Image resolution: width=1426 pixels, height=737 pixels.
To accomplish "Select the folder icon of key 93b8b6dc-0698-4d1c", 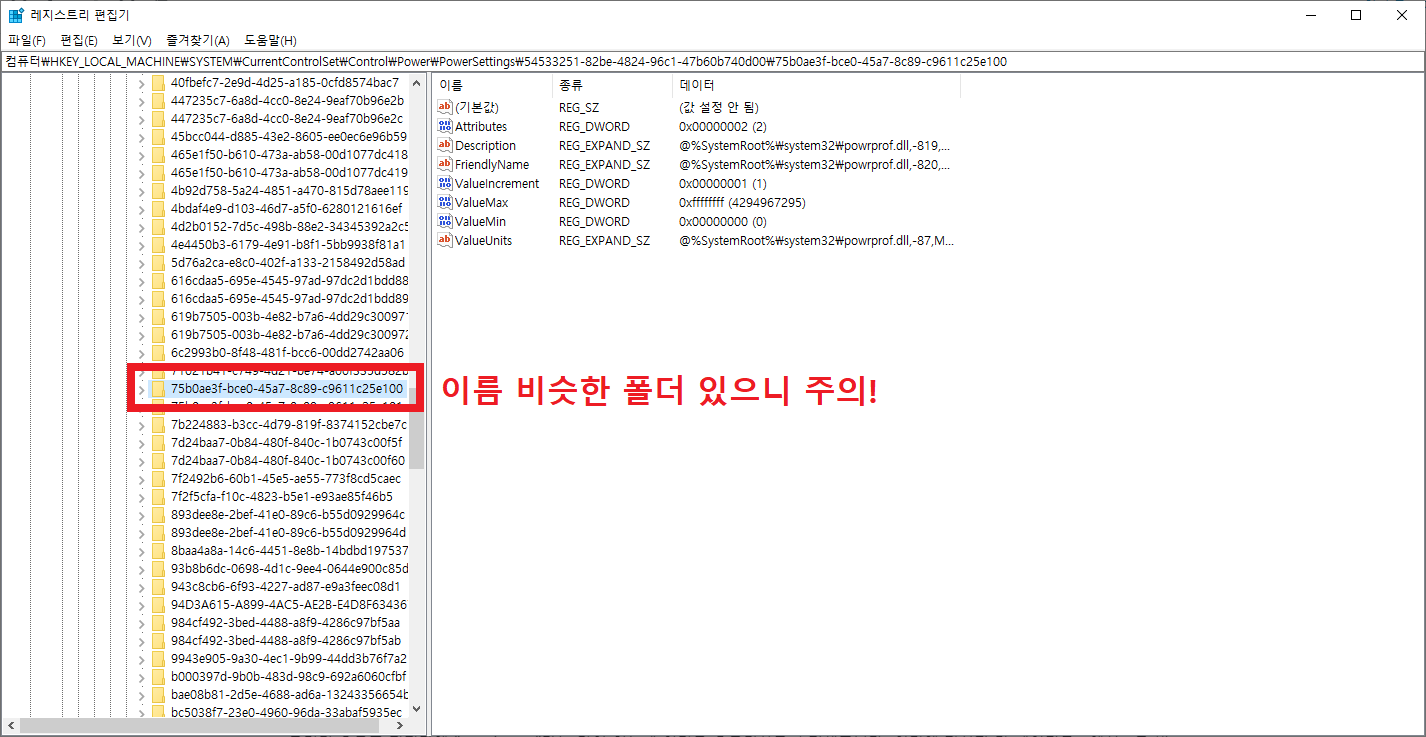I will (x=158, y=568).
